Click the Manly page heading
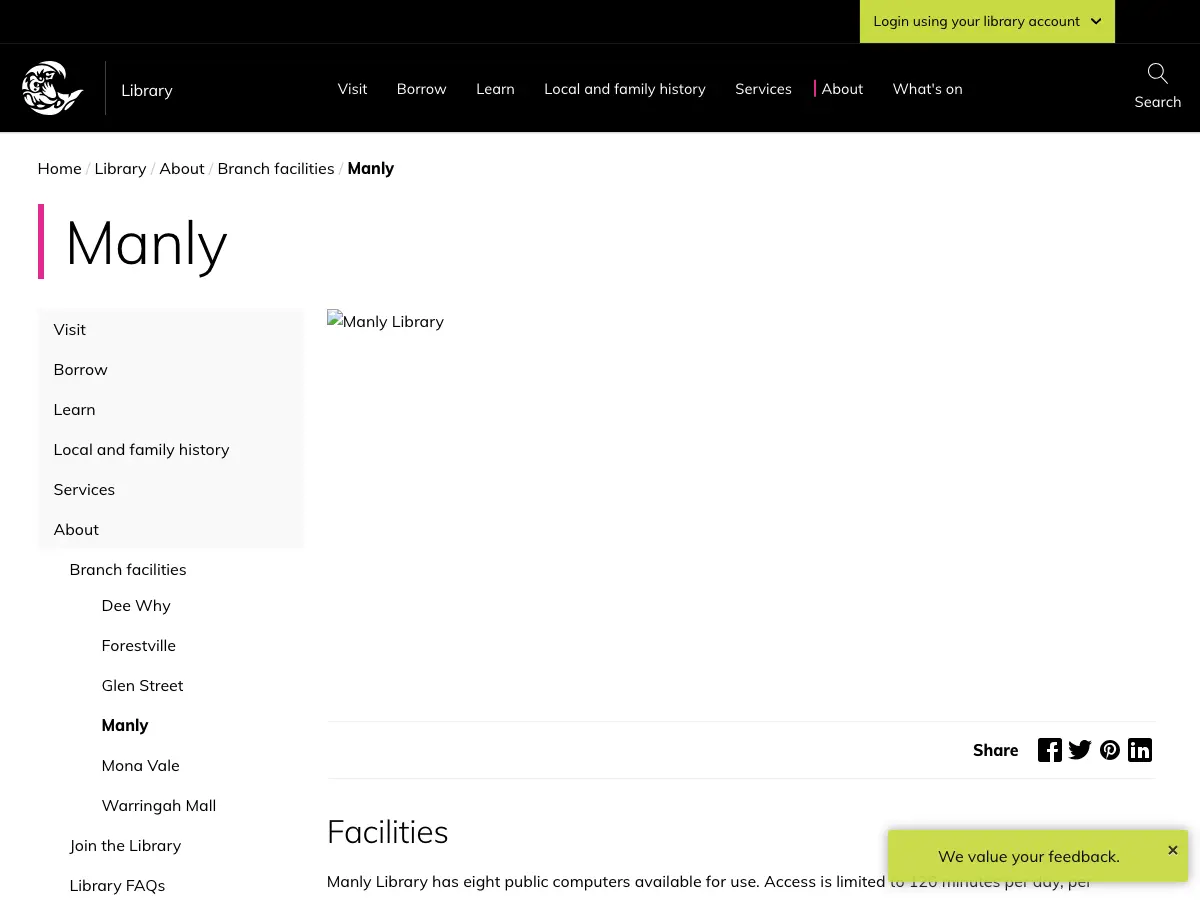The height and width of the screenshot is (900, 1200). click(x=146, y=243)
